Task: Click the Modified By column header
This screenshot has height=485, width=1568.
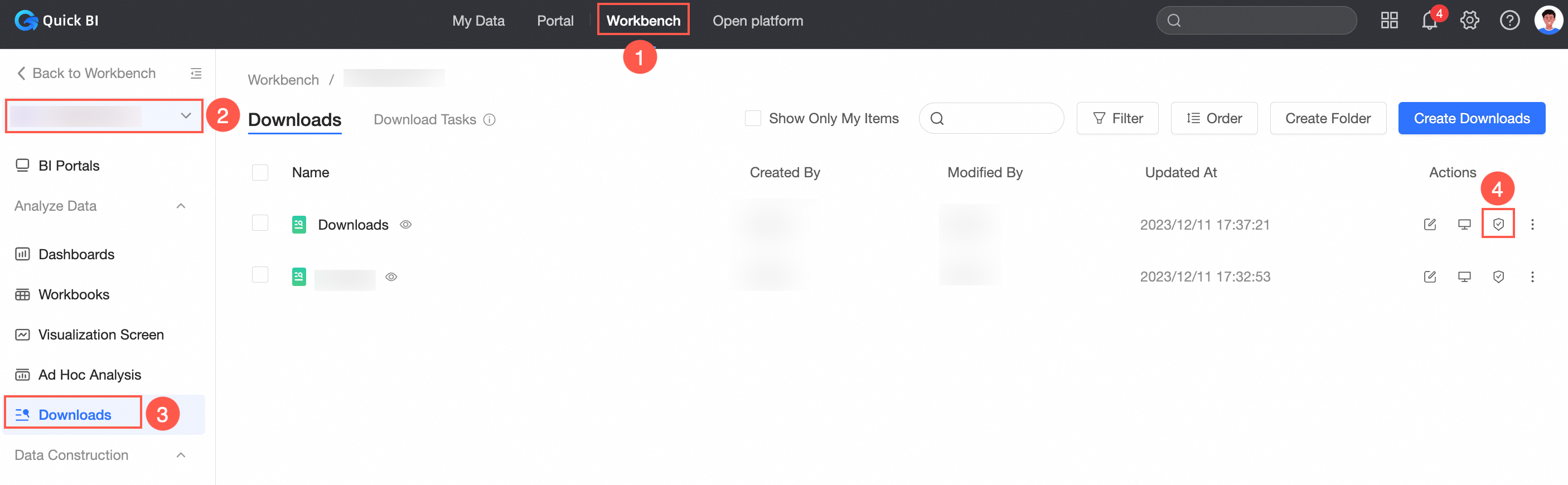Action: [984, 172]
